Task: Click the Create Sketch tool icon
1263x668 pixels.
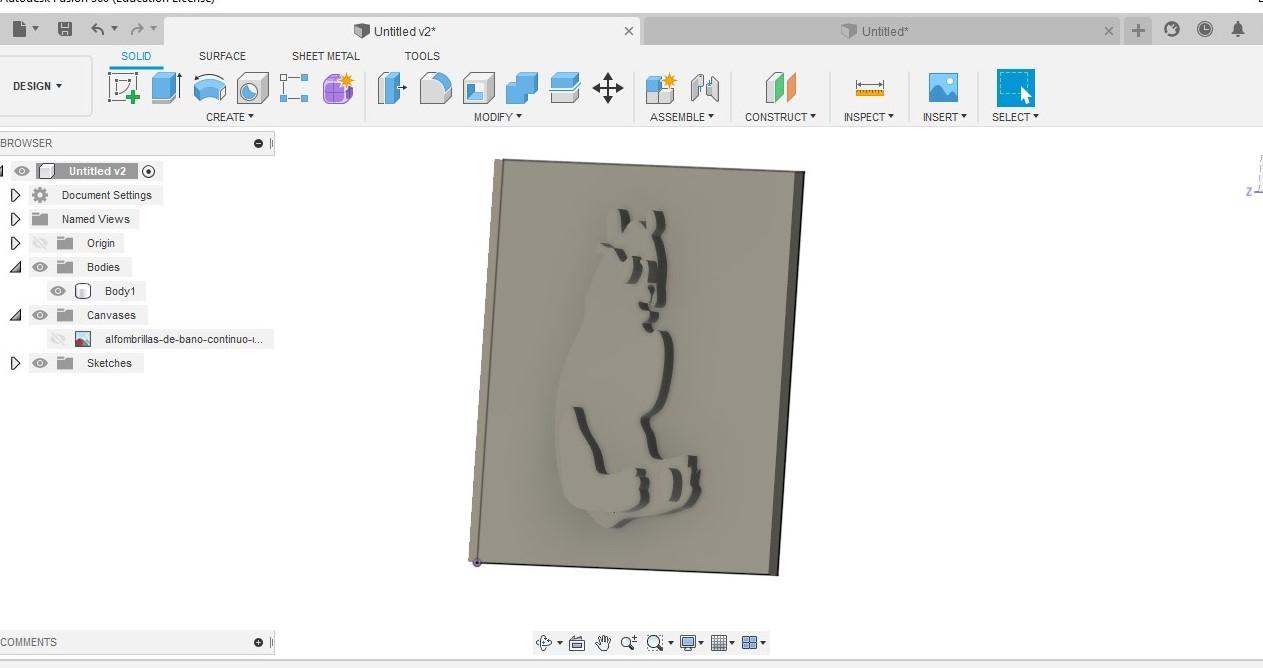Action: [x=124, y=88]
